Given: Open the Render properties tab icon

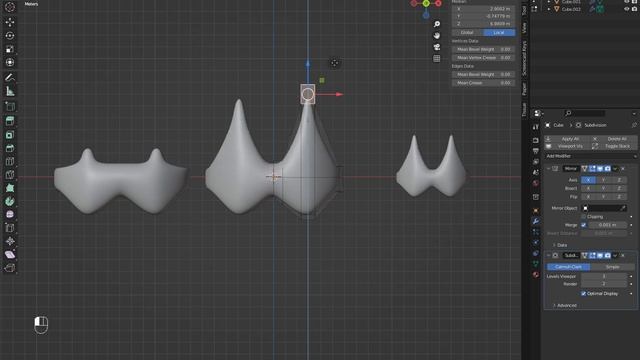Looking at the screenshot, I should (536, 140).
